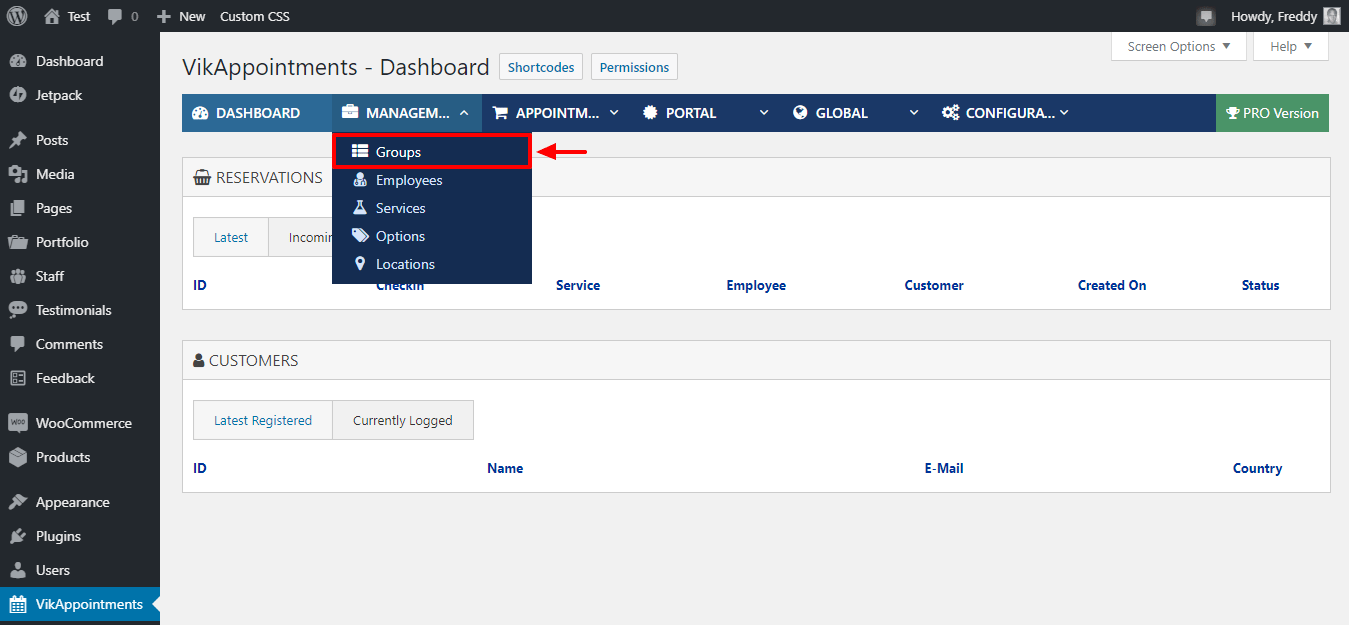This screenshot has height=625, width=1349.
Task: Click the Employees badge icon in dropdown
Action: pyautogui.click(x=360, y=180)
